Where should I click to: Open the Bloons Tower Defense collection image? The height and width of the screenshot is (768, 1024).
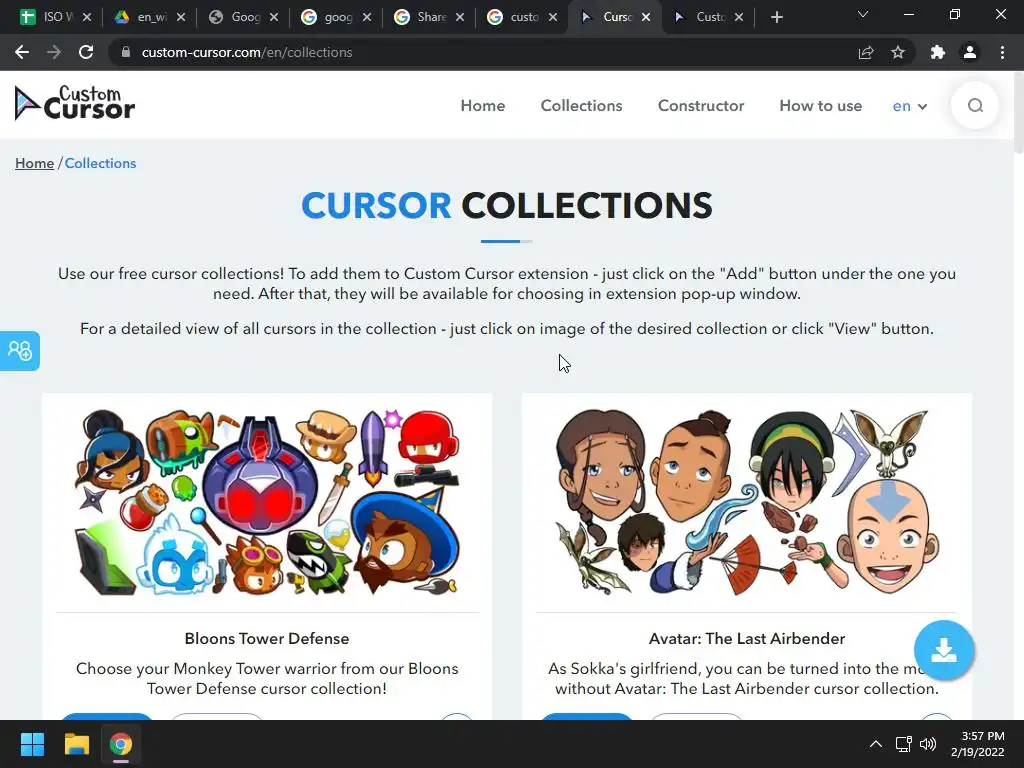[267, 502]
